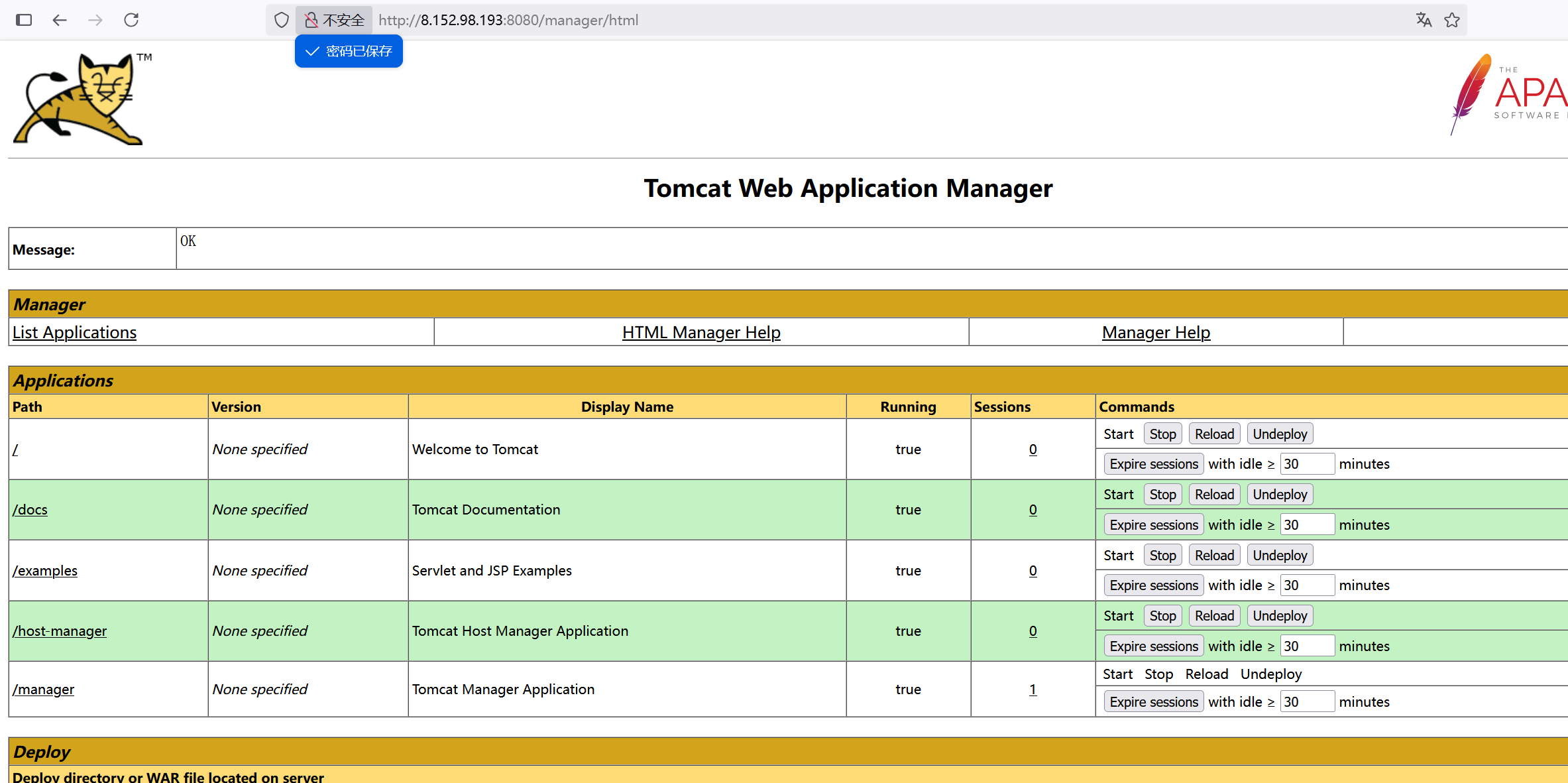Open the /manager sessions count link
The height and width of the screenshot is (783, 1568).
pos(1033,690)
